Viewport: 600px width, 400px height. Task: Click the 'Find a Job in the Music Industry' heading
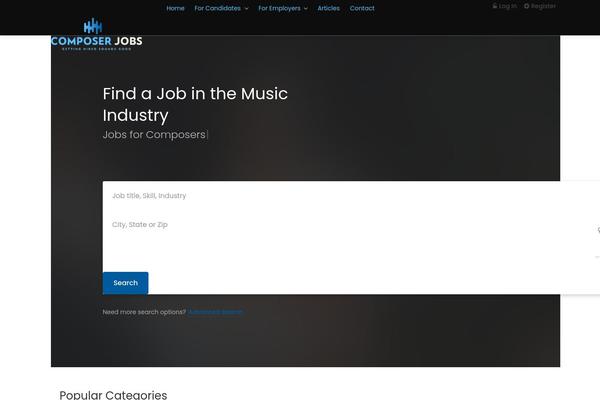[195, 104]
